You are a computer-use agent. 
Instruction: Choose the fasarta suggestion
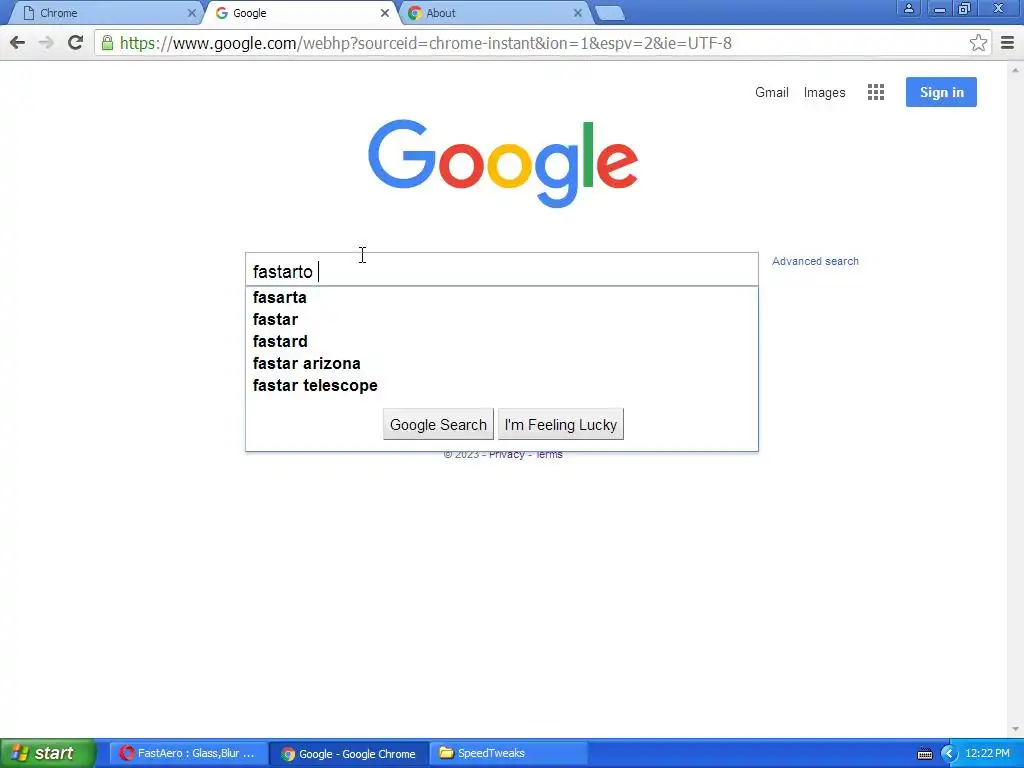point(502,297)
